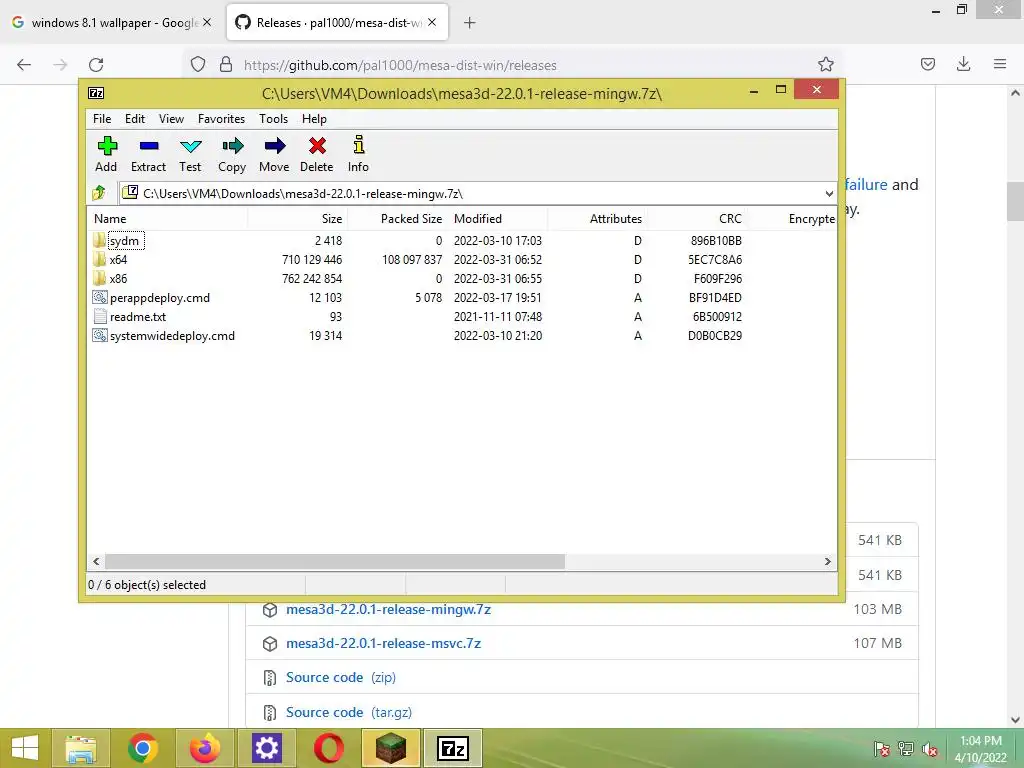Open the failure link on the page
Screen dimensions: 1024x768
(866, 185)
